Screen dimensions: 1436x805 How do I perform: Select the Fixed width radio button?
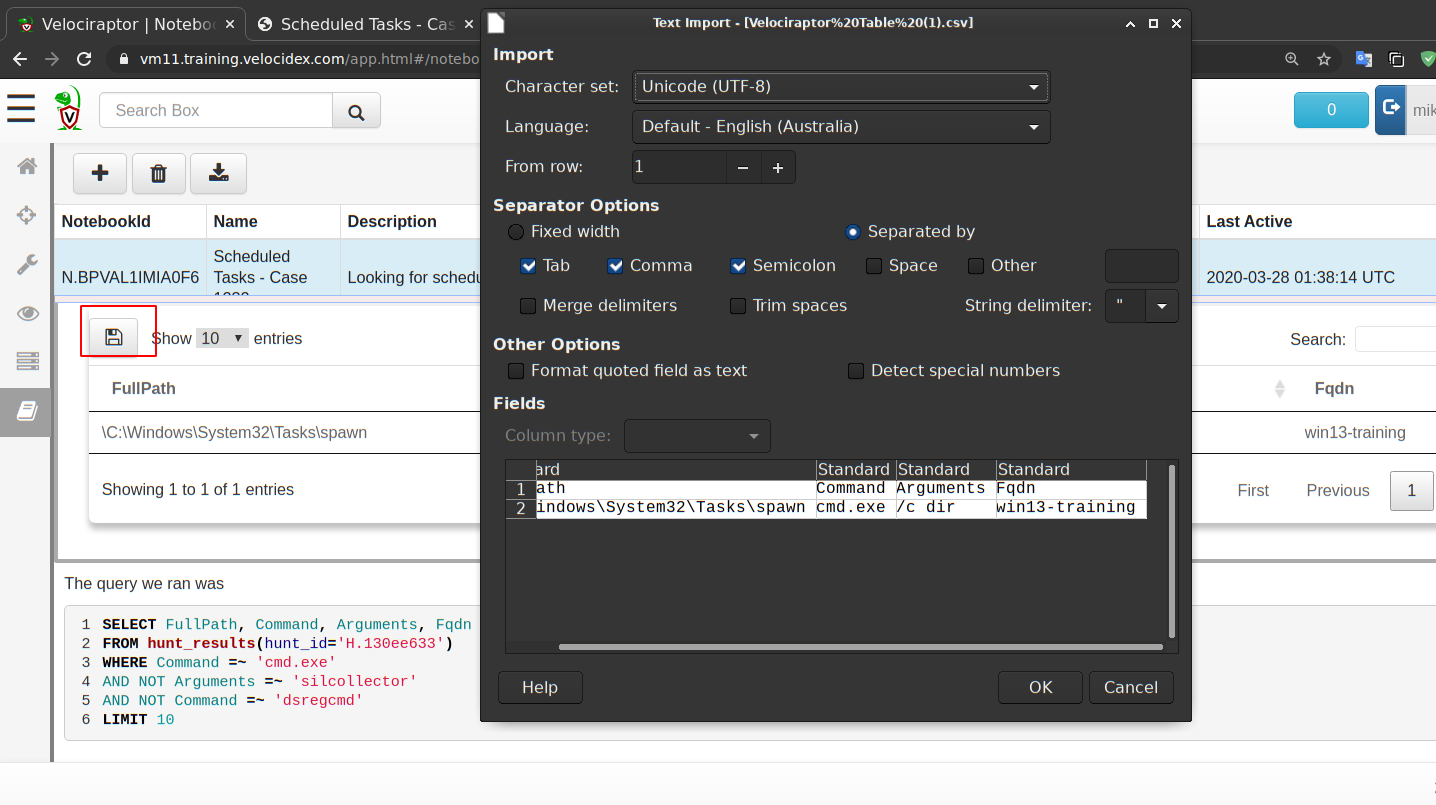pos(516,232)
